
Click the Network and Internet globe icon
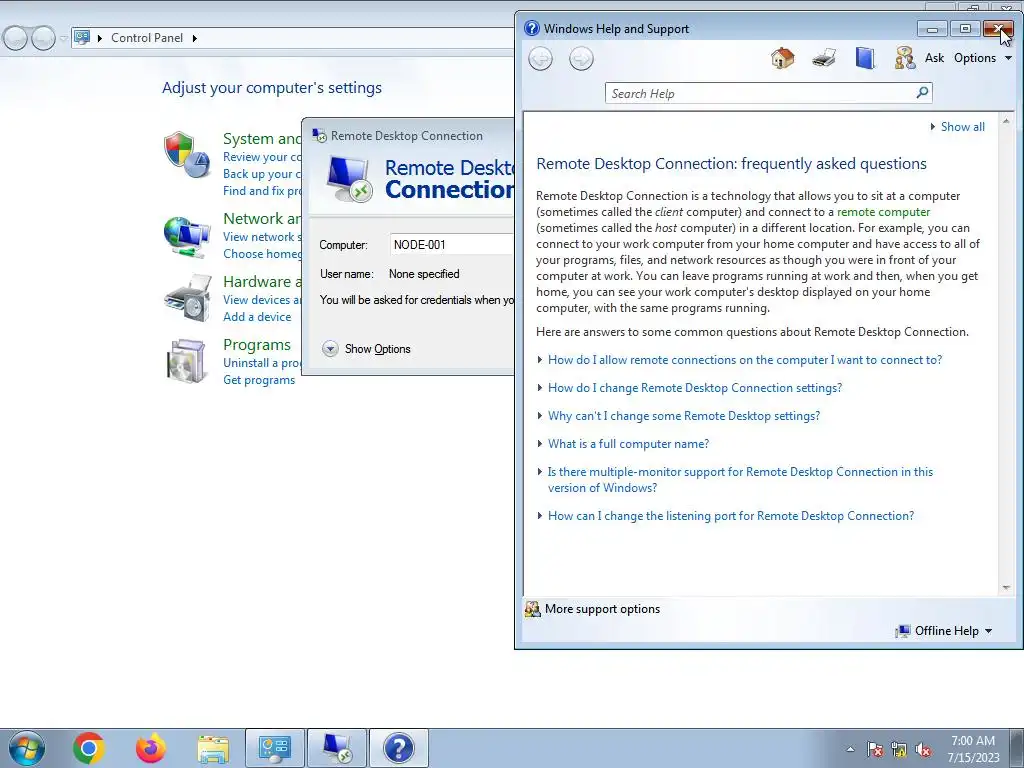point(187,238)
